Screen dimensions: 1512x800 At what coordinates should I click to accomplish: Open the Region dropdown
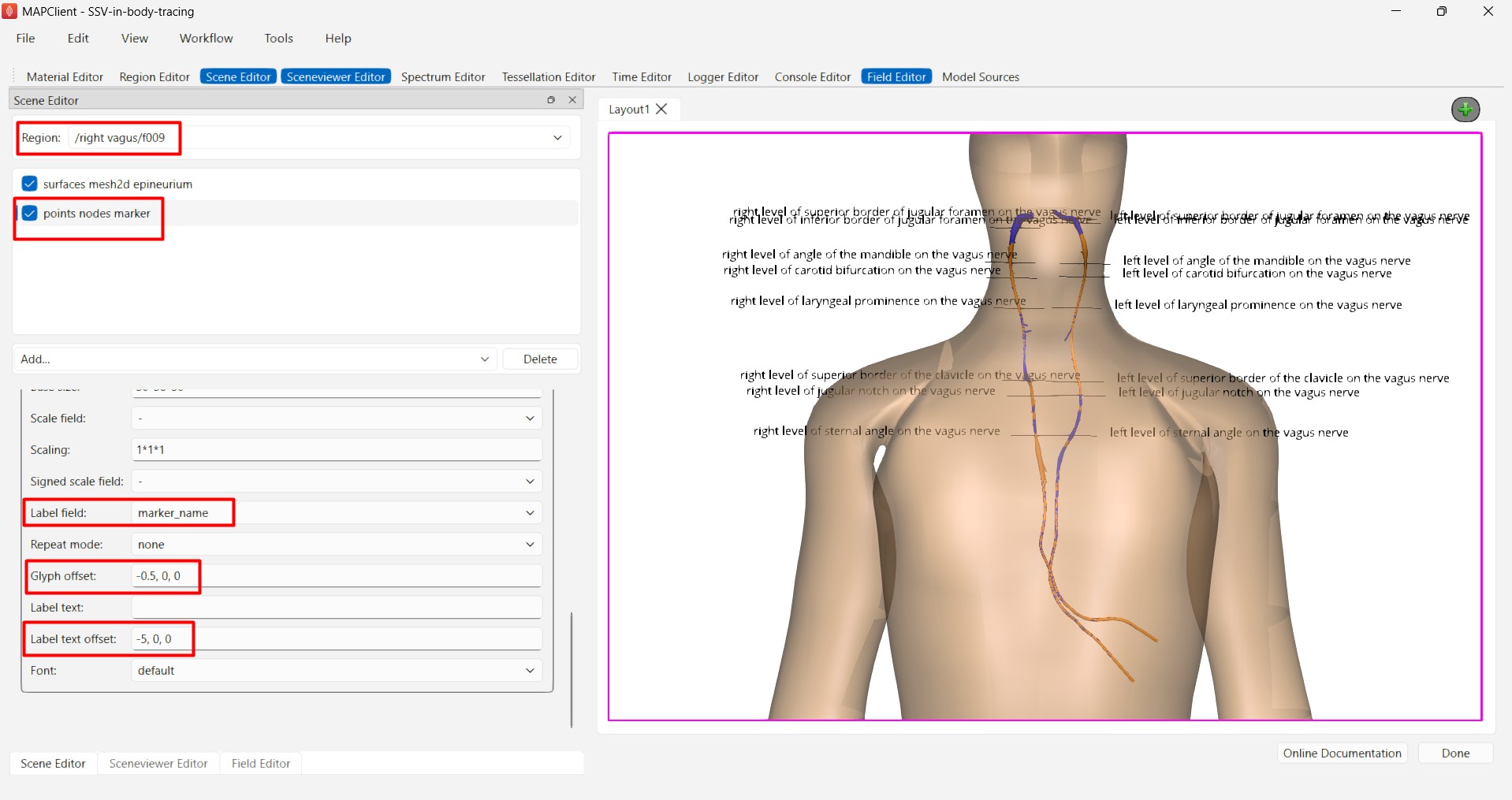[x=318, y=138]
